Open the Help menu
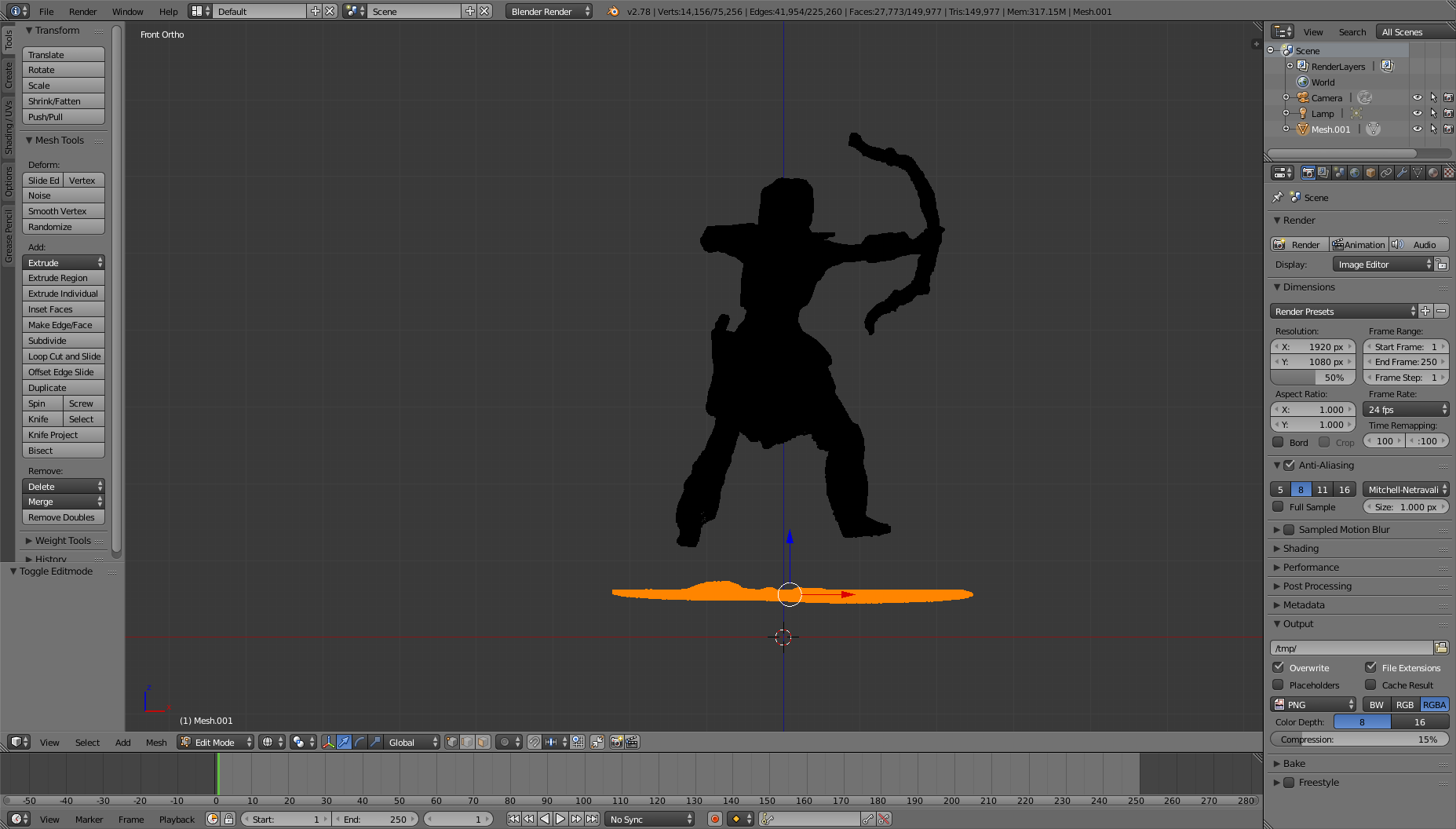 coord(168,11)
